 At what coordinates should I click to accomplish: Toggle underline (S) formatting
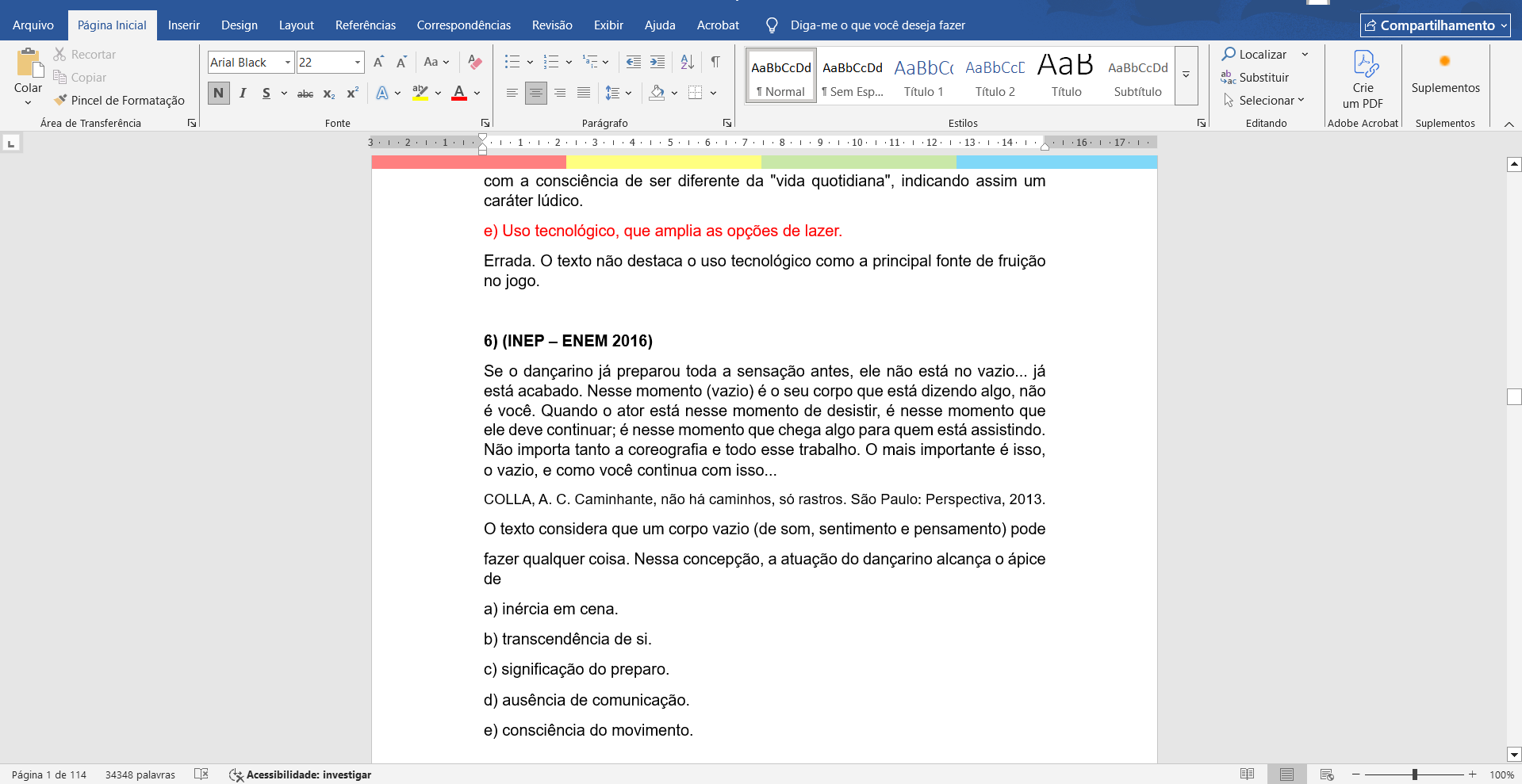[x=266, y=93]
